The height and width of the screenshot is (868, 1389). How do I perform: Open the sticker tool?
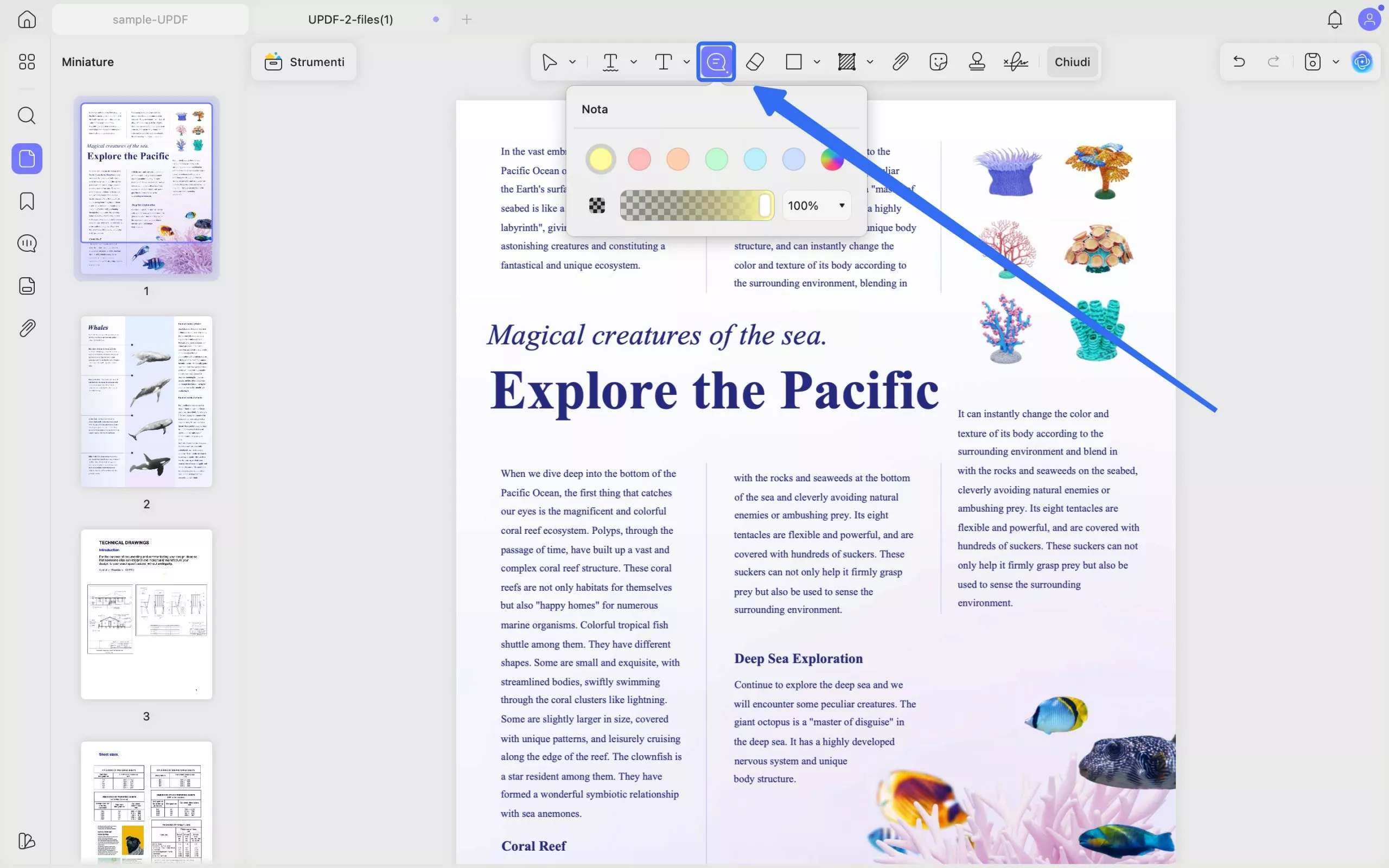point(938,61)
